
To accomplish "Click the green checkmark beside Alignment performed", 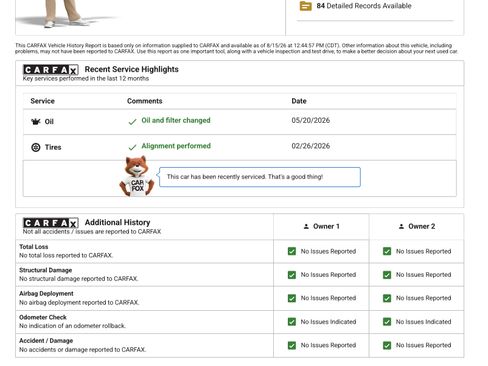I will [x=132, y=147].
